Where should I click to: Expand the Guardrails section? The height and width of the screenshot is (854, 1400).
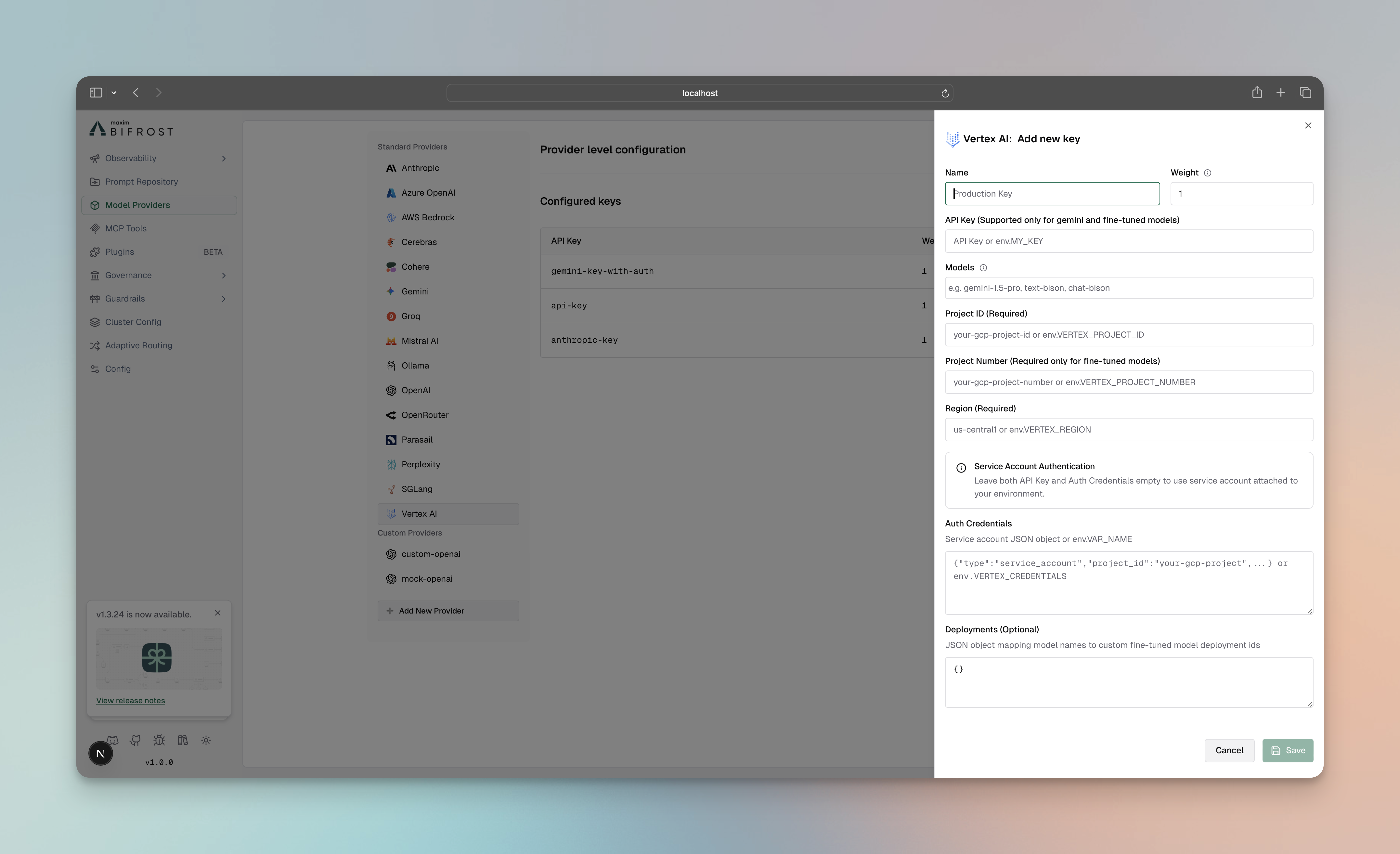223,298
